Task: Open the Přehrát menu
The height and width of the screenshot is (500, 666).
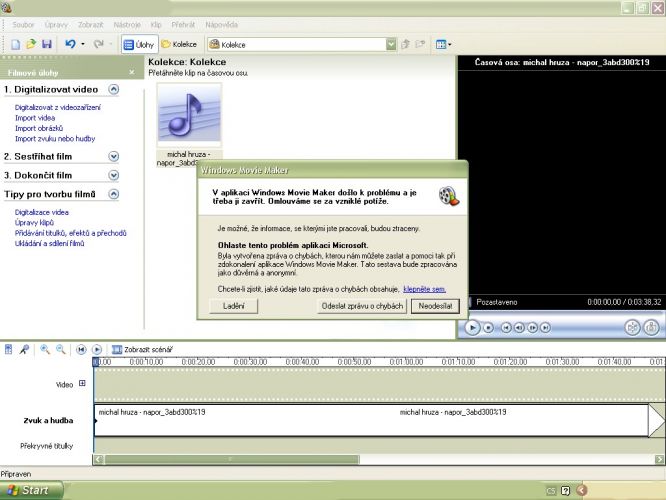Action: click(x=183, y=25)
